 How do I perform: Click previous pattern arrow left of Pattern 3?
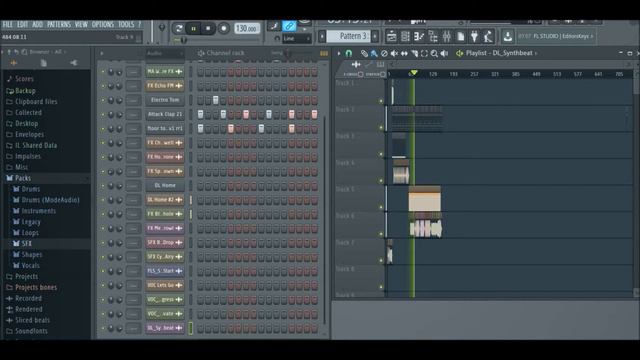click(322, 36)
